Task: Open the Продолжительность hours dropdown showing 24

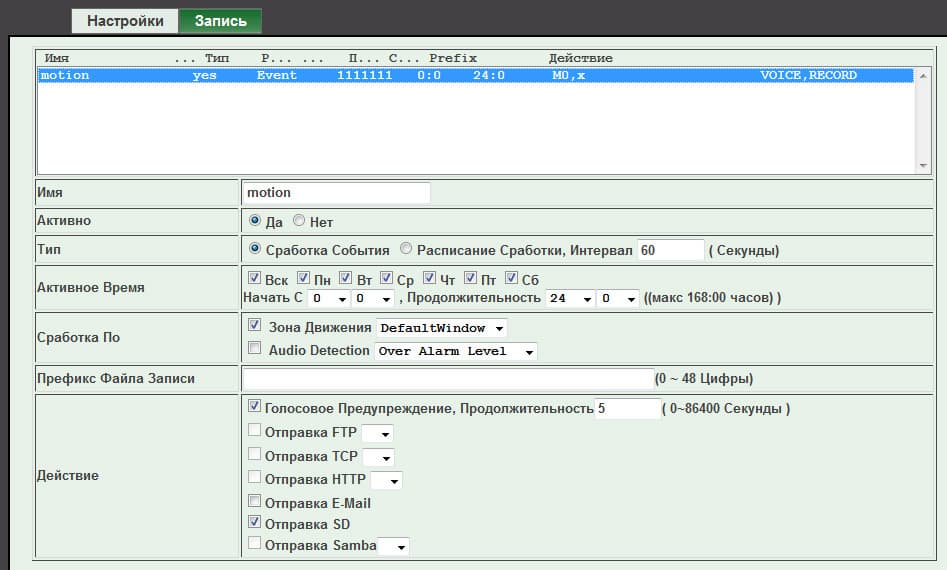Action: click(569, 298)
